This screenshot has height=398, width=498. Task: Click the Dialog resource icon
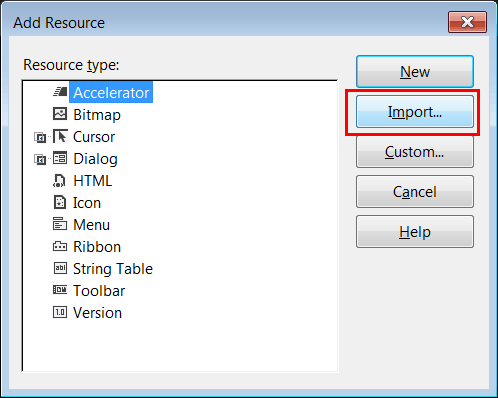tap(60, 158)
